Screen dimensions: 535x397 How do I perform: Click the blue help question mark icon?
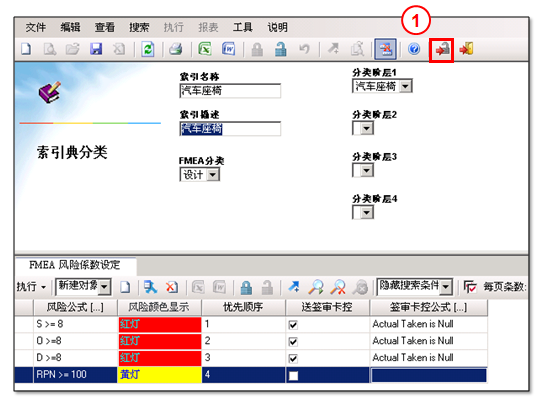click(414, 49)
